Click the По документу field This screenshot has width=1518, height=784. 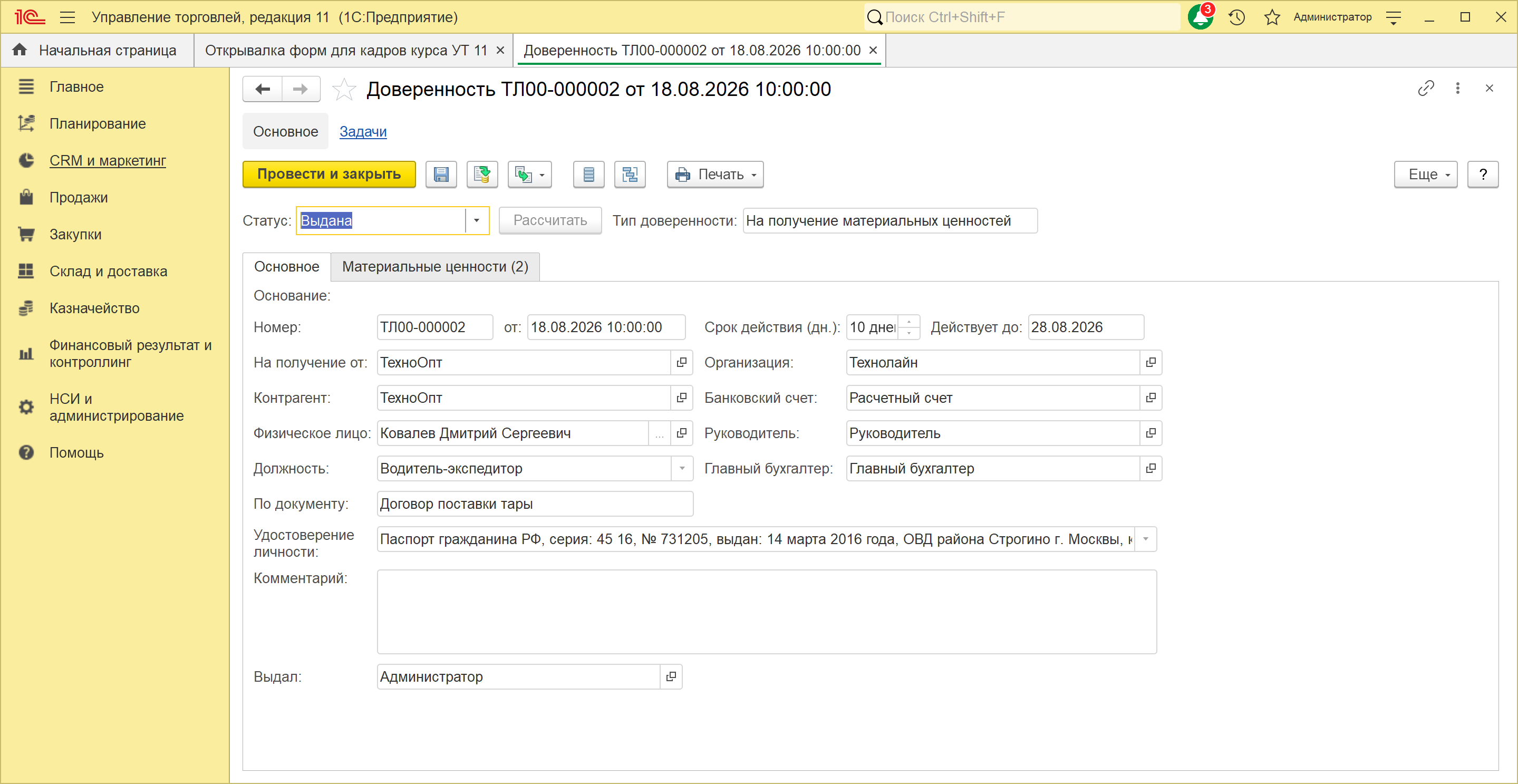point(535,504)
